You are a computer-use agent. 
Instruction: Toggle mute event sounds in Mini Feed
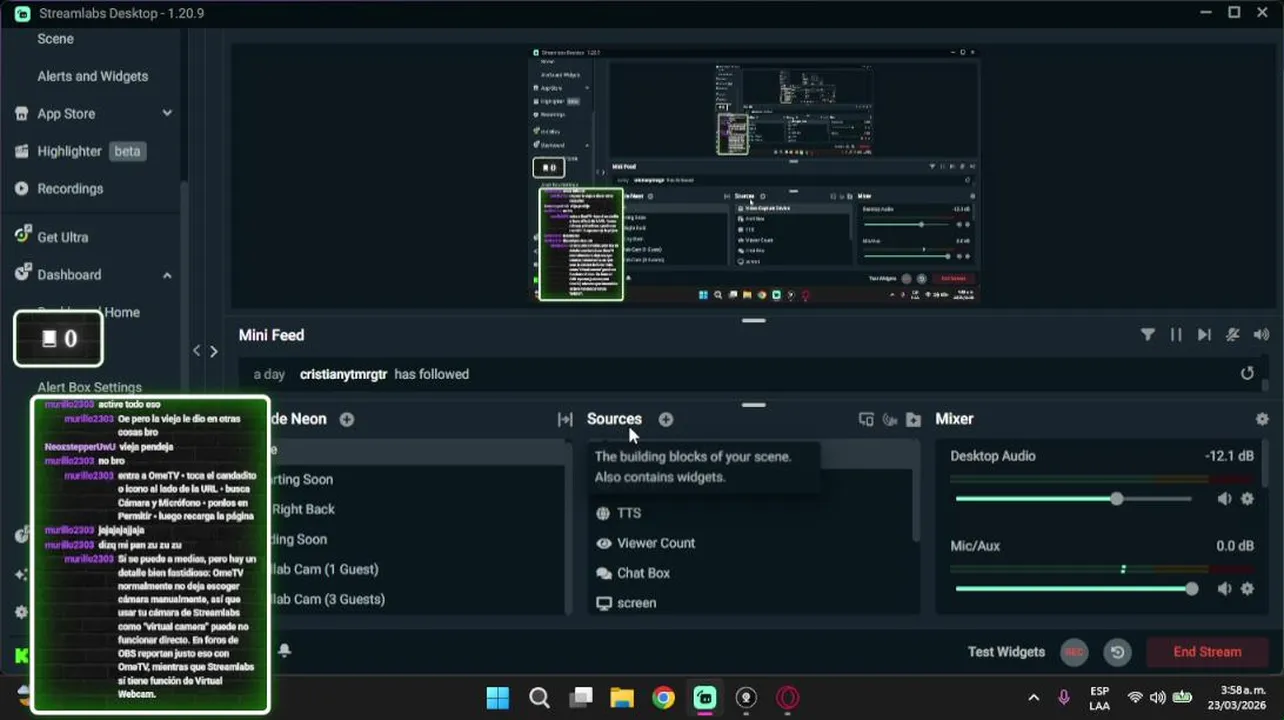coord(1233,335)
